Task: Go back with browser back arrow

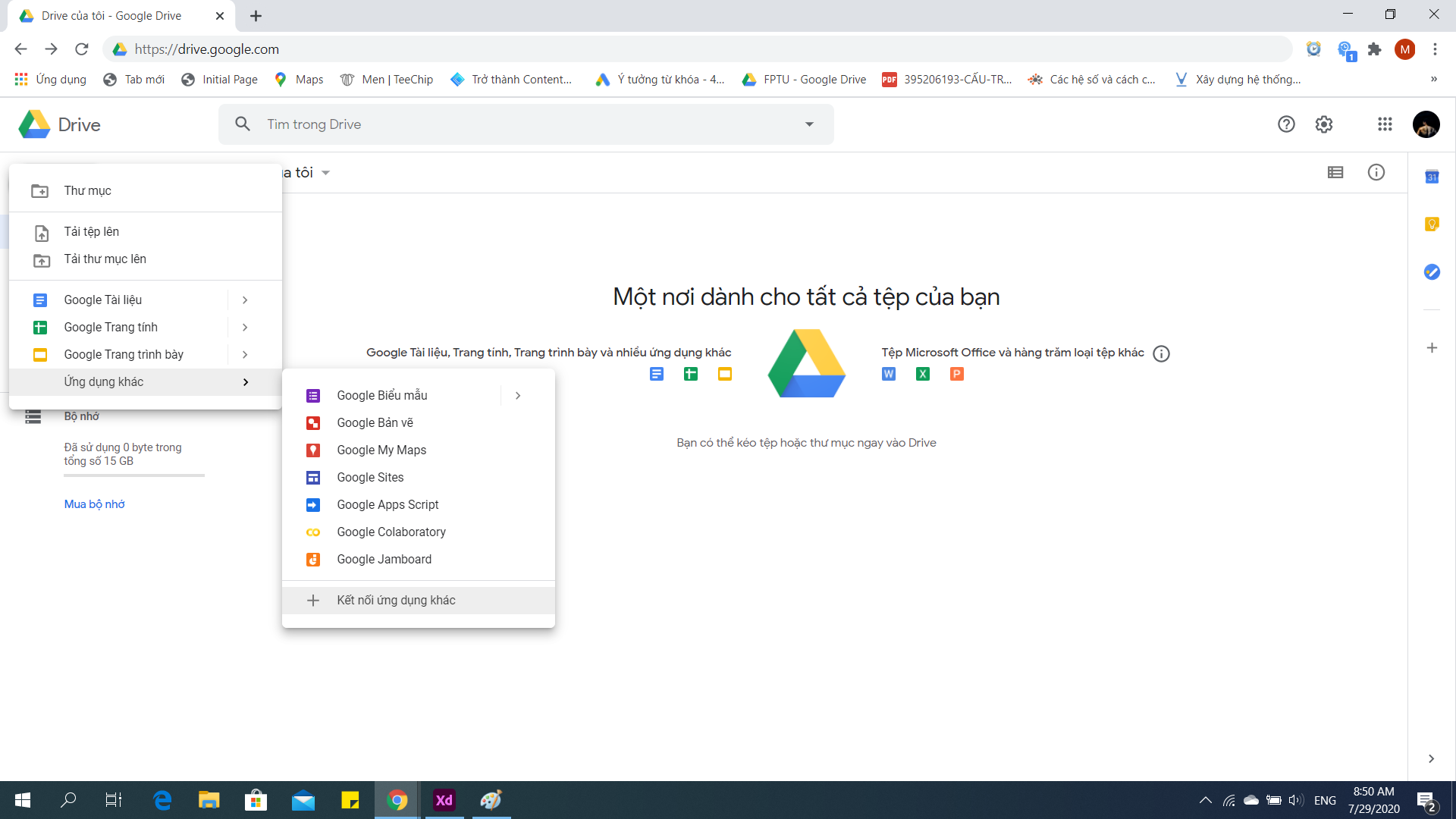Action: [20, 49]
